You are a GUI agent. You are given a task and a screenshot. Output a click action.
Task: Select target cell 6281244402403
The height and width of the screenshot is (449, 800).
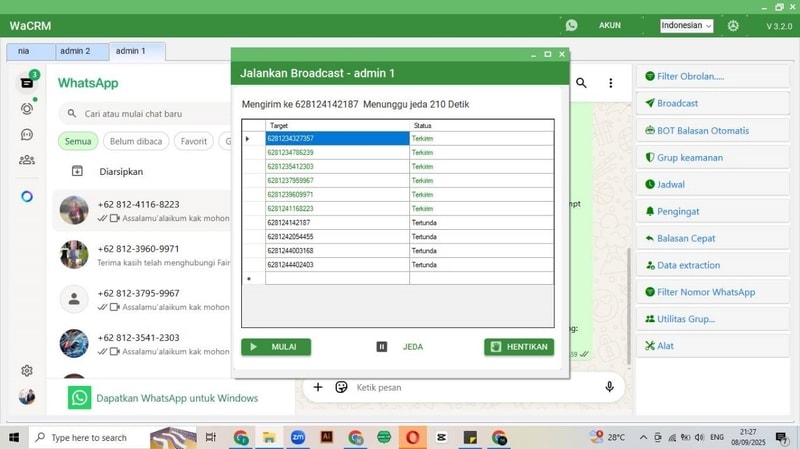[x=337, y=265]
